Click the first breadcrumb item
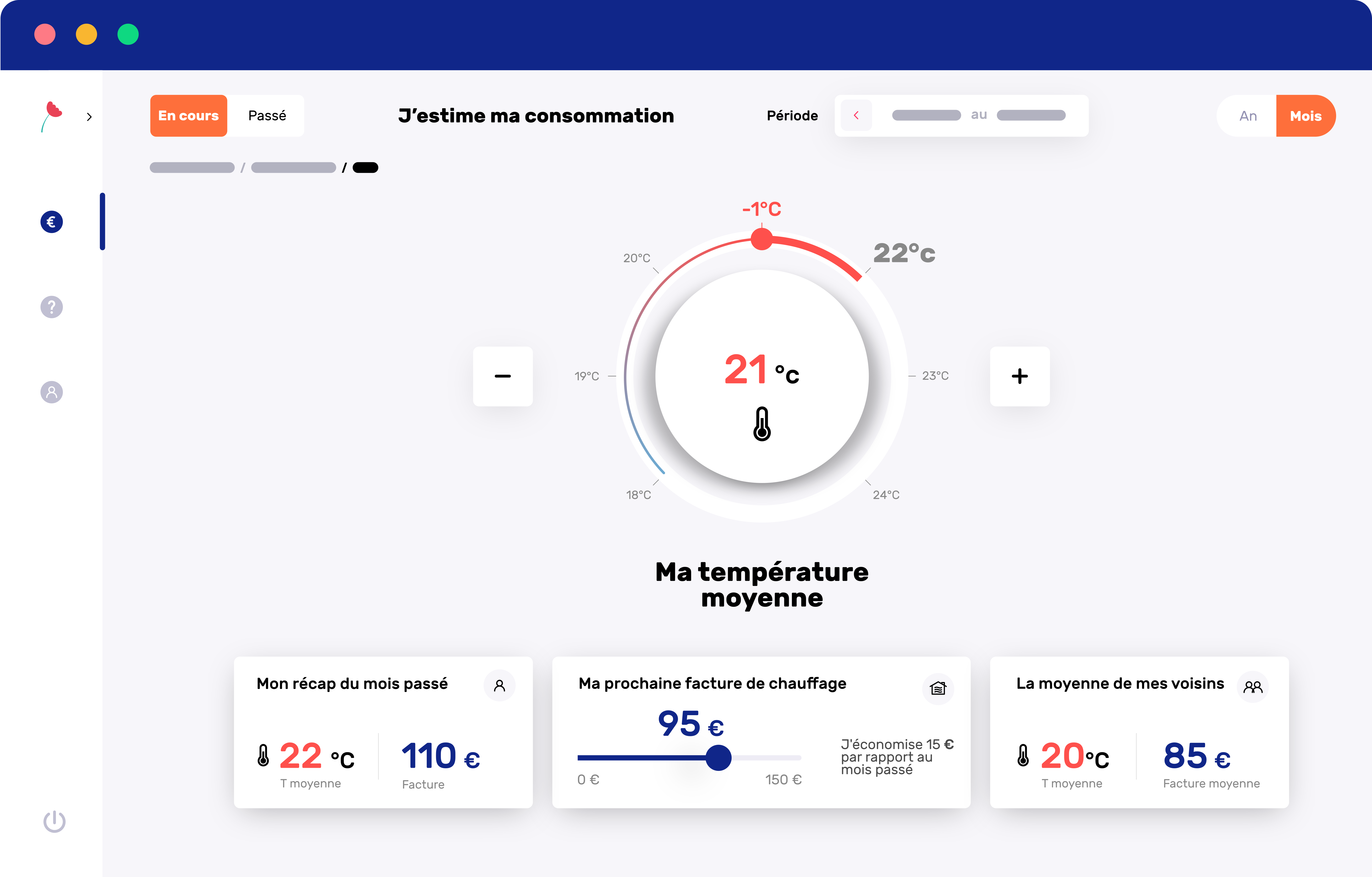 coord(192,167)
